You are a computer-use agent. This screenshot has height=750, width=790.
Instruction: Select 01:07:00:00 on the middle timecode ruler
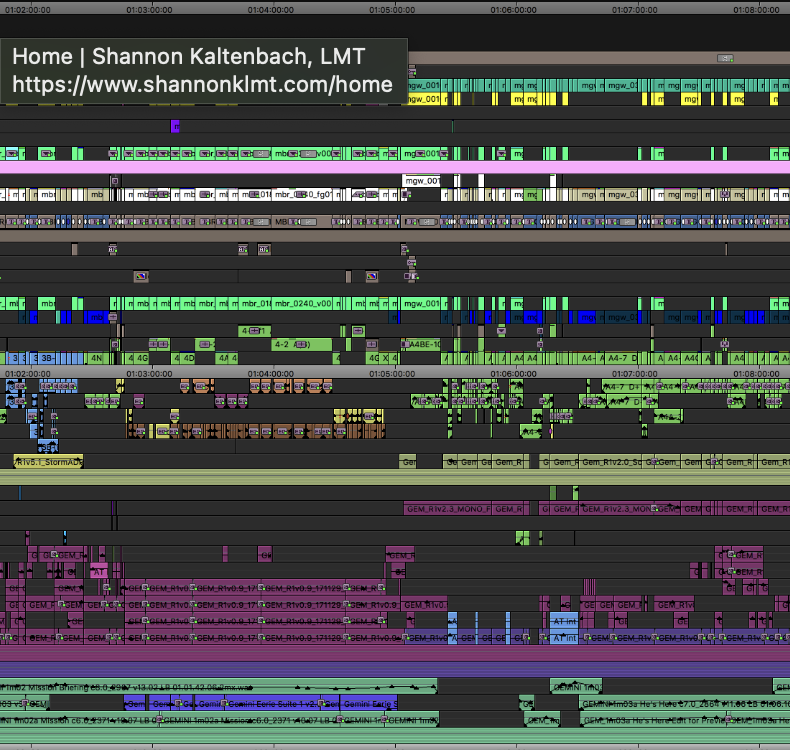(634, 373)
